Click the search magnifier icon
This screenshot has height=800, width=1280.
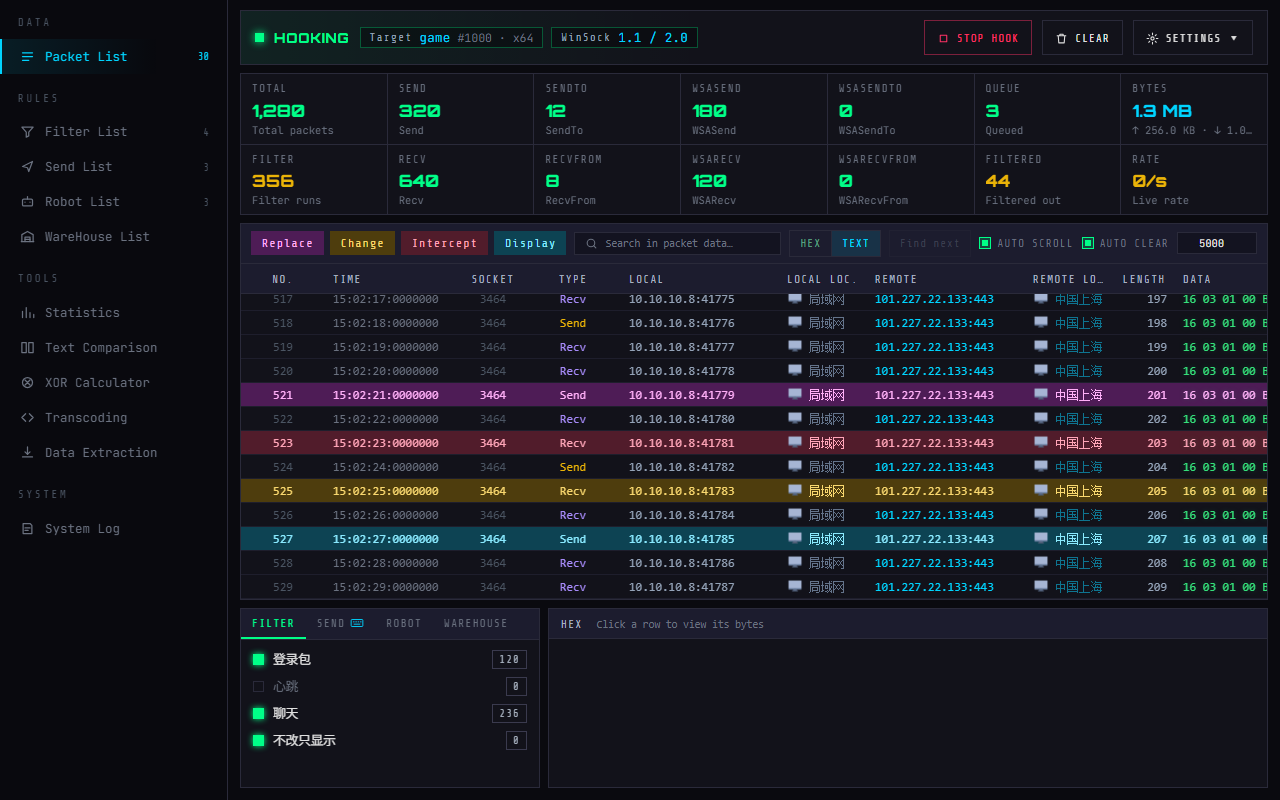[x=592, y=244]
